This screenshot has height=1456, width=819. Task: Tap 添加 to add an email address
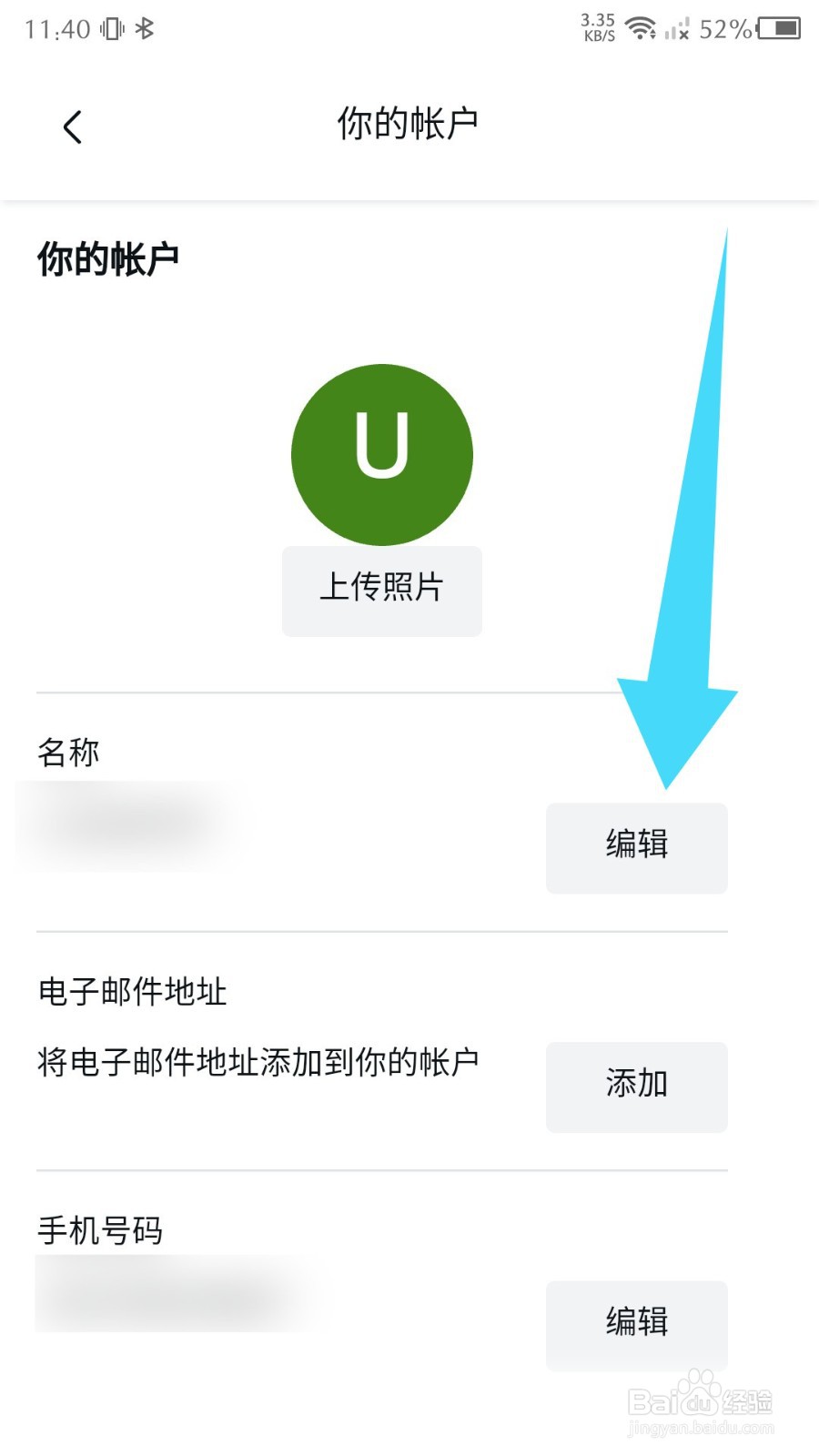(x=637, y=1087)
